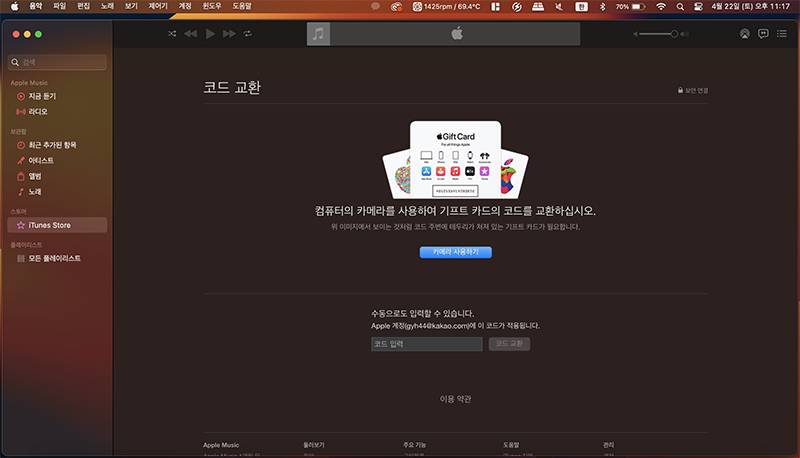Open the Wi-Fi status menu
The height and width of the screenshot is (458, 800).
point(661,6)
